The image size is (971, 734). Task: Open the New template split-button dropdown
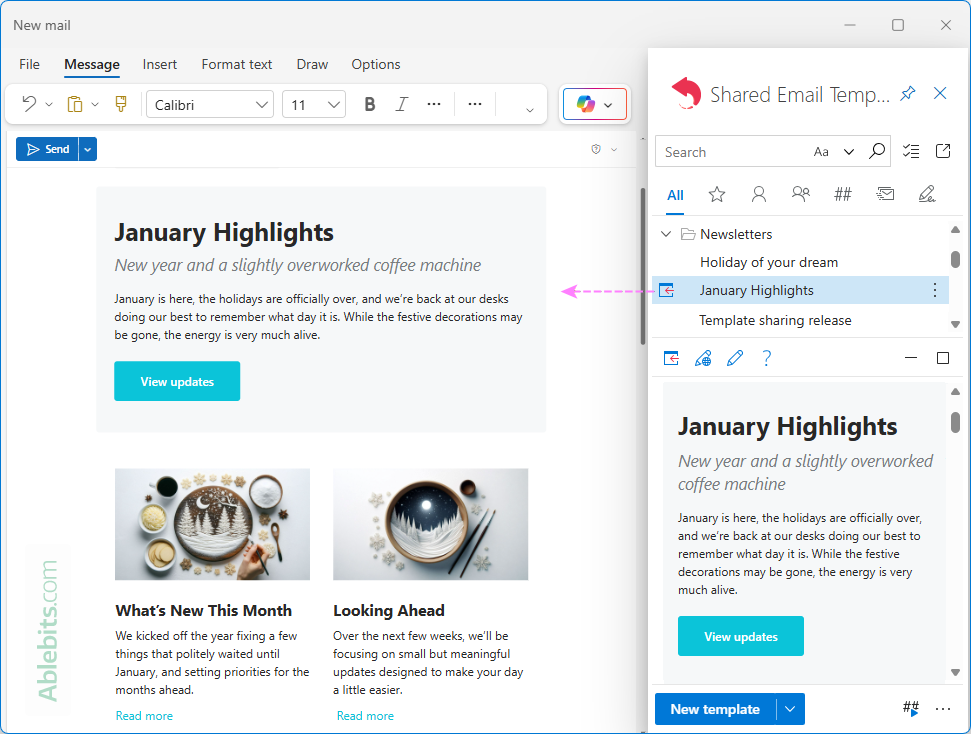pyautogui.click(x=787, y=709)
